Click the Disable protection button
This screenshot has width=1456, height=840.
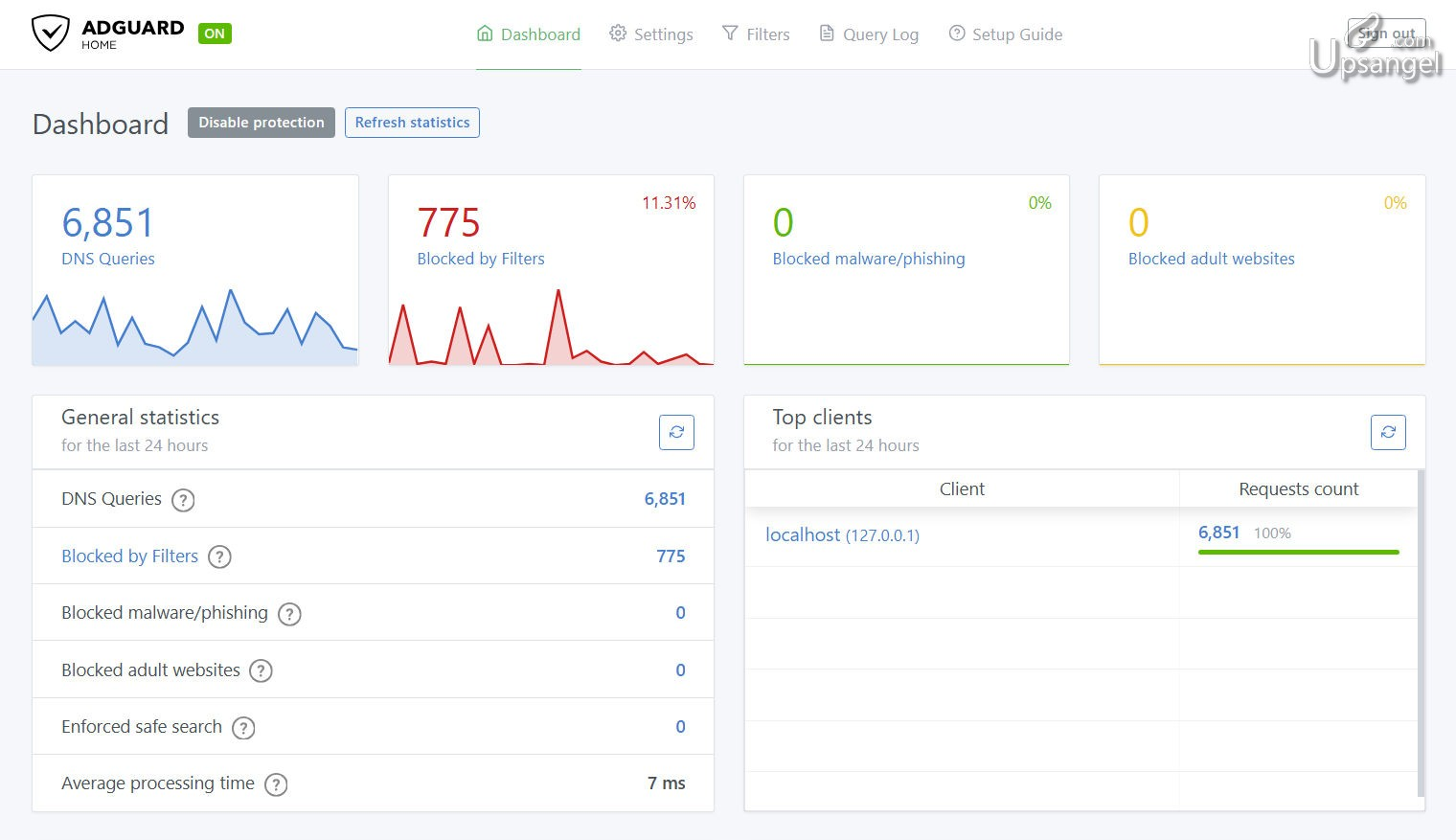262,123
